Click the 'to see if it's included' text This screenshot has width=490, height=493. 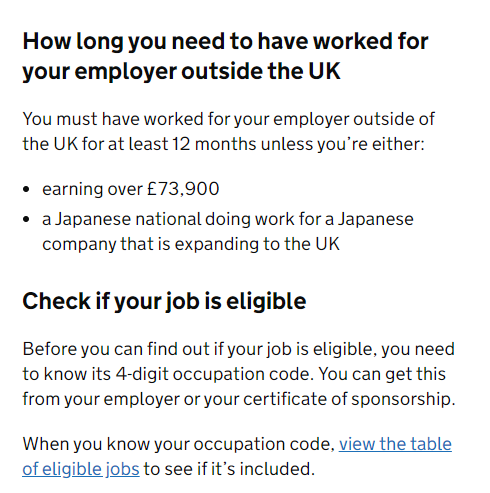(229, 469)
